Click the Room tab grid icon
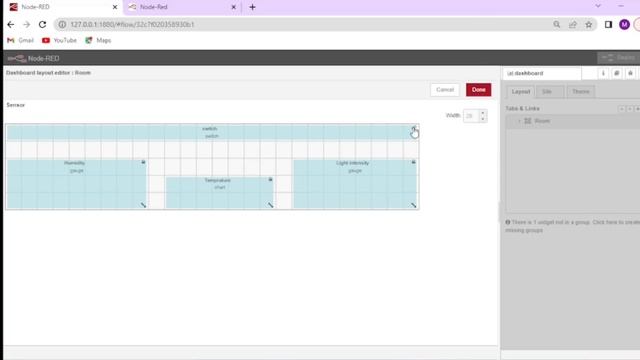The height and width of the screenshot is (360, 640). pos(528,121)
